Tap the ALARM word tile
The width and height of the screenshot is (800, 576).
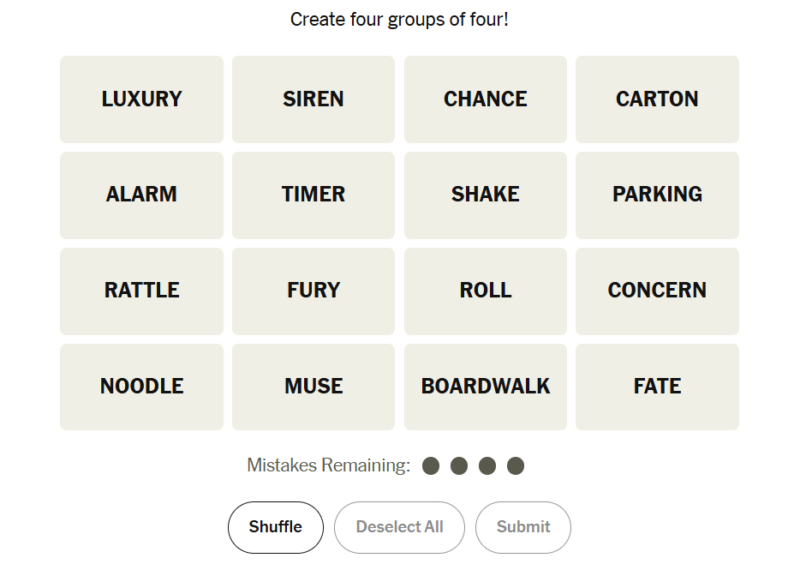coord(142,195)
